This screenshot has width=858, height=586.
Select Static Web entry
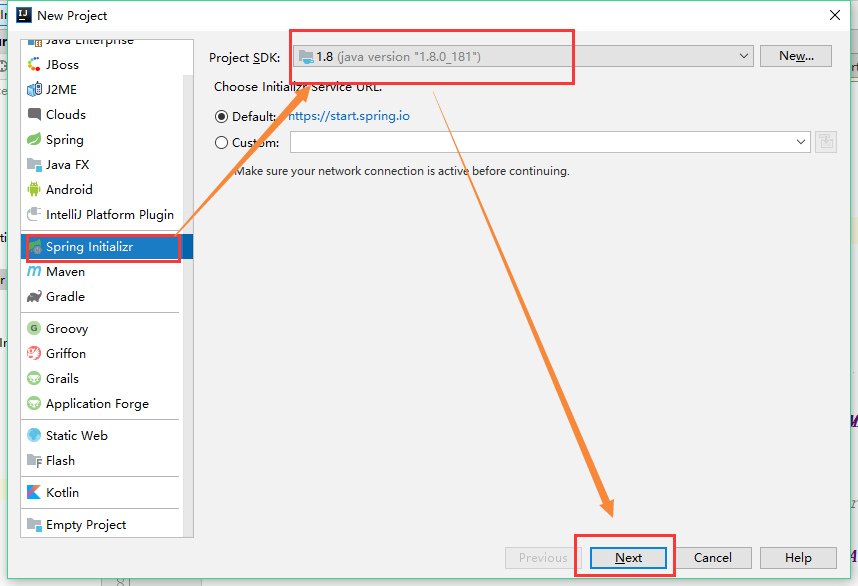click(100, 436)
